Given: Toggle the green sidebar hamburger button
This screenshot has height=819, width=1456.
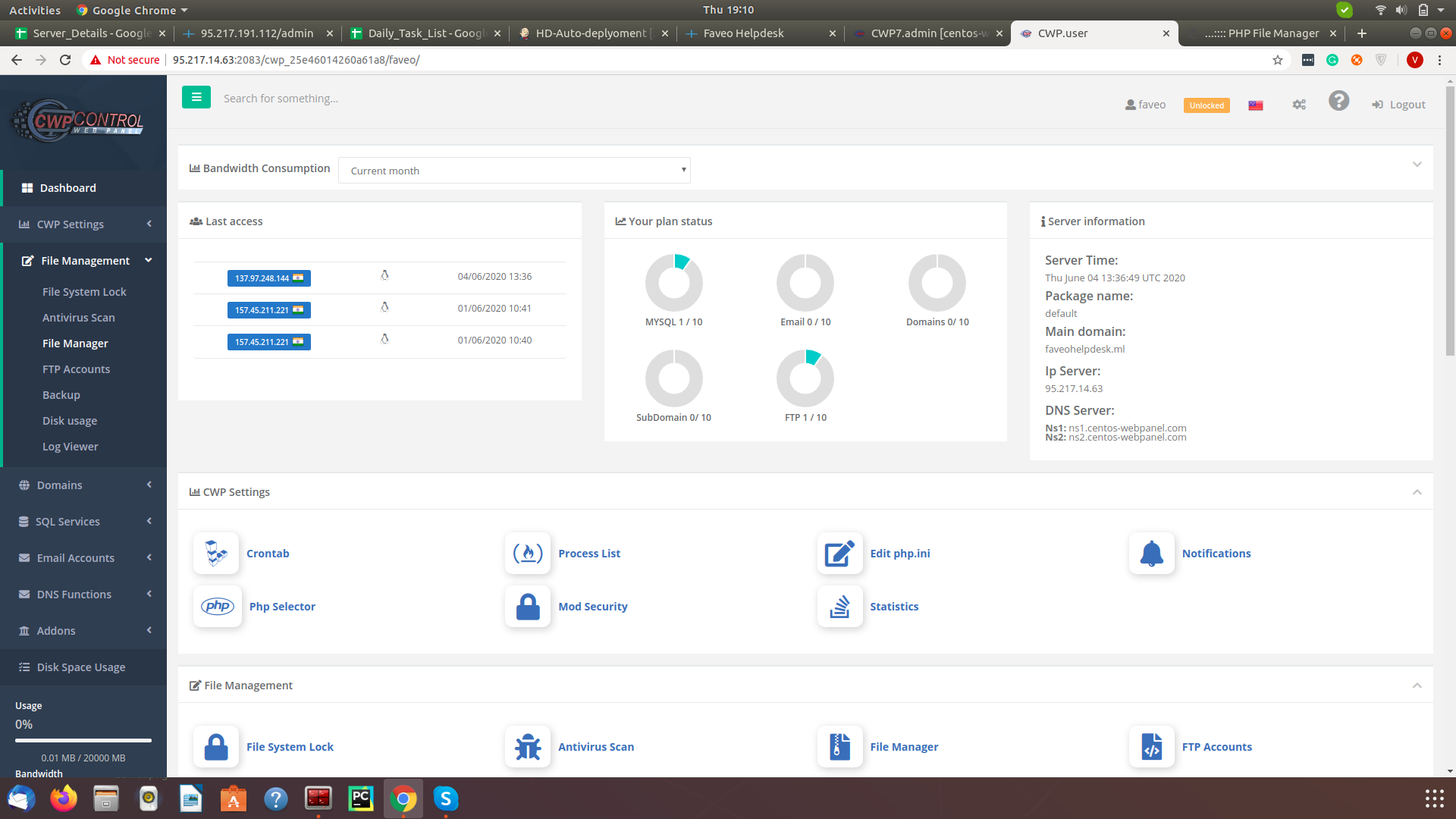Looking at the screenshot, I should [196, 97].
